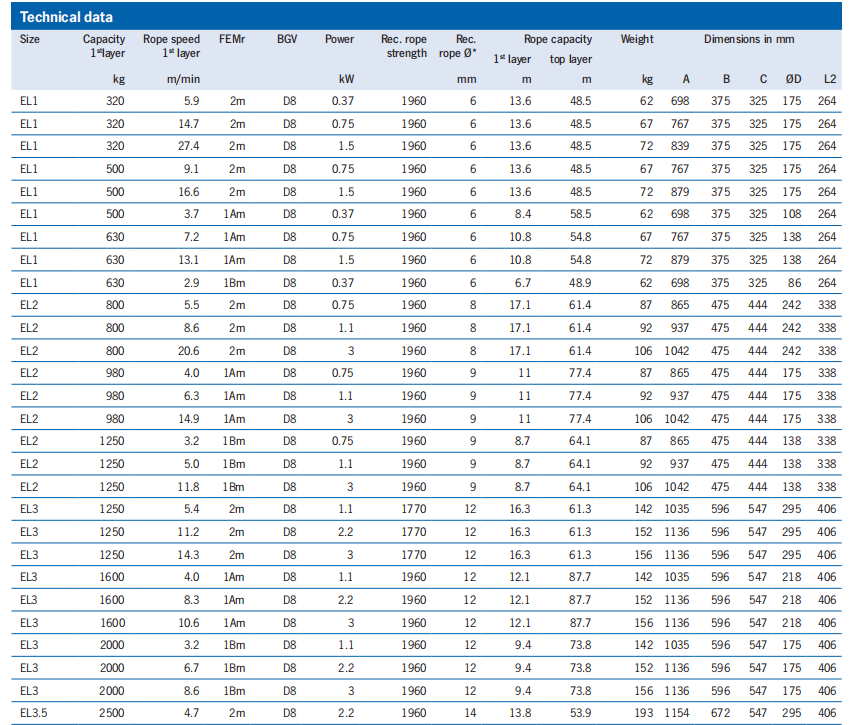Click the 53.9 top layer value
This screenshot has height=725, width=857.
click(x=577, y=712)
